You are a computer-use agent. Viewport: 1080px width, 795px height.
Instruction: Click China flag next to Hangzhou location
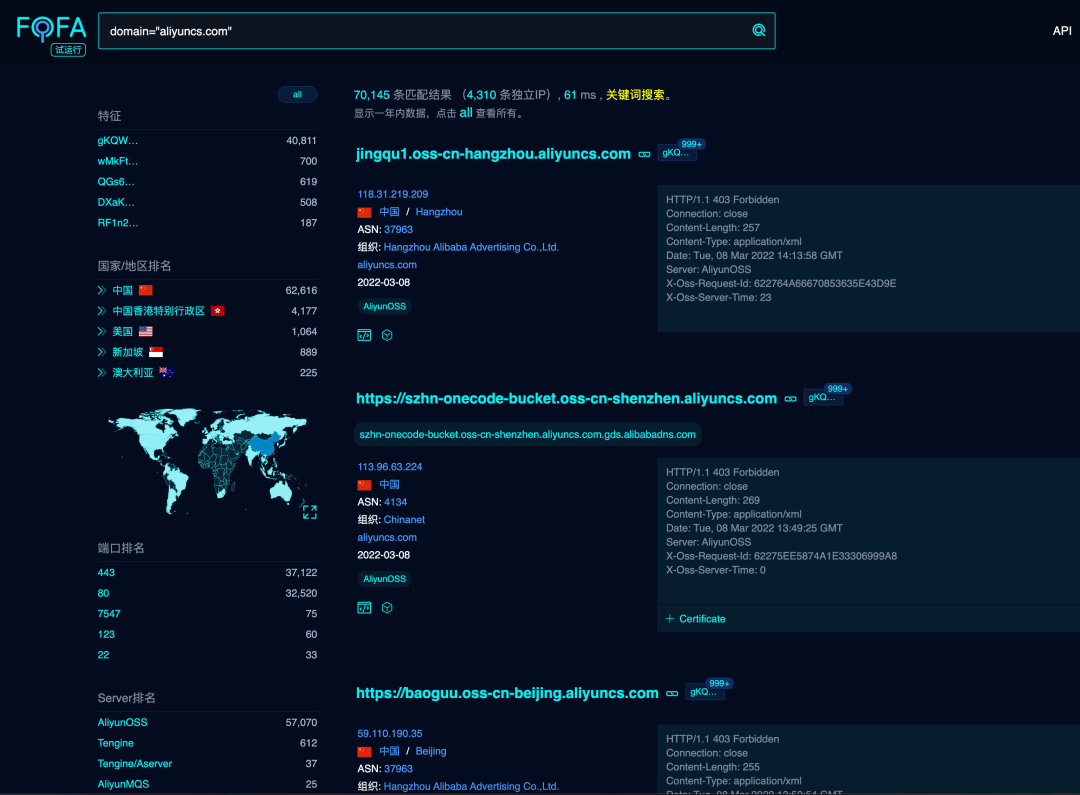pyautogui.click(x=364, y=212)
